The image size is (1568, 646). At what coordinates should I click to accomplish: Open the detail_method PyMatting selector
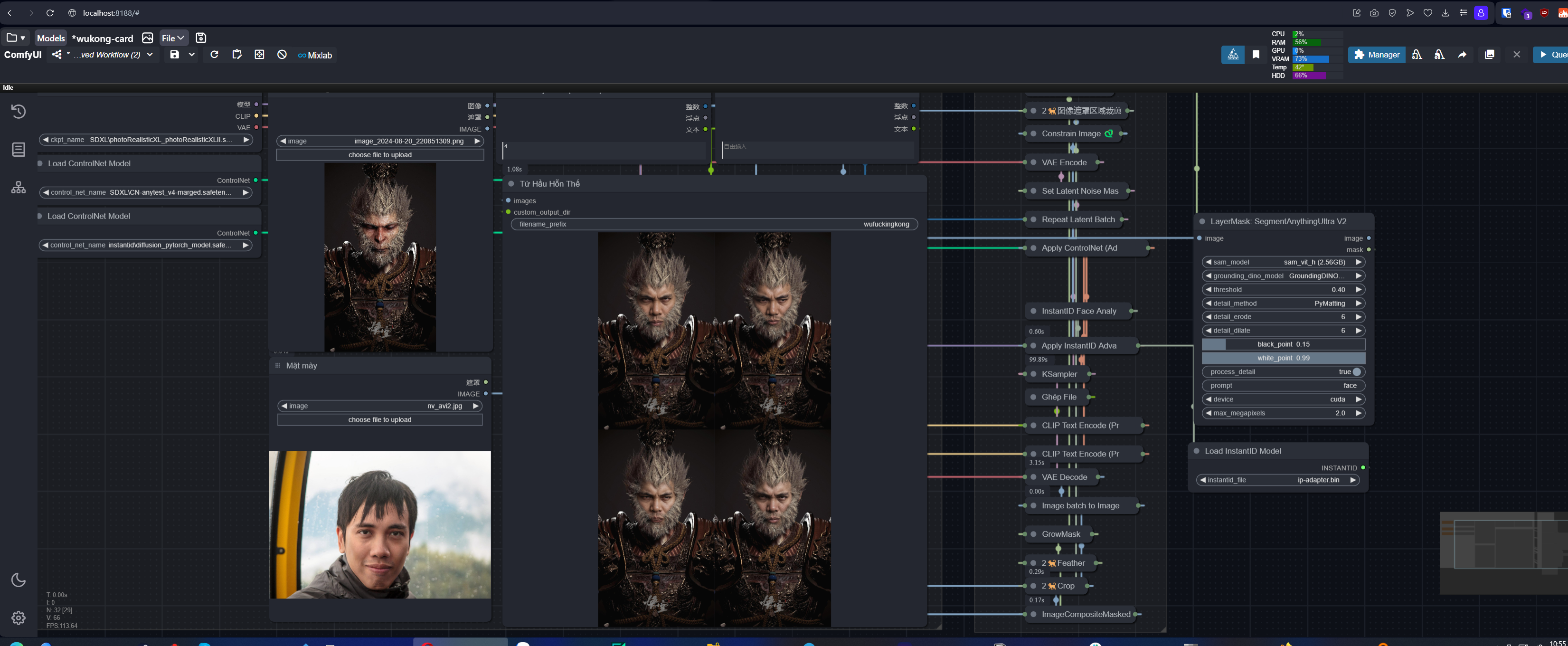1283,303
